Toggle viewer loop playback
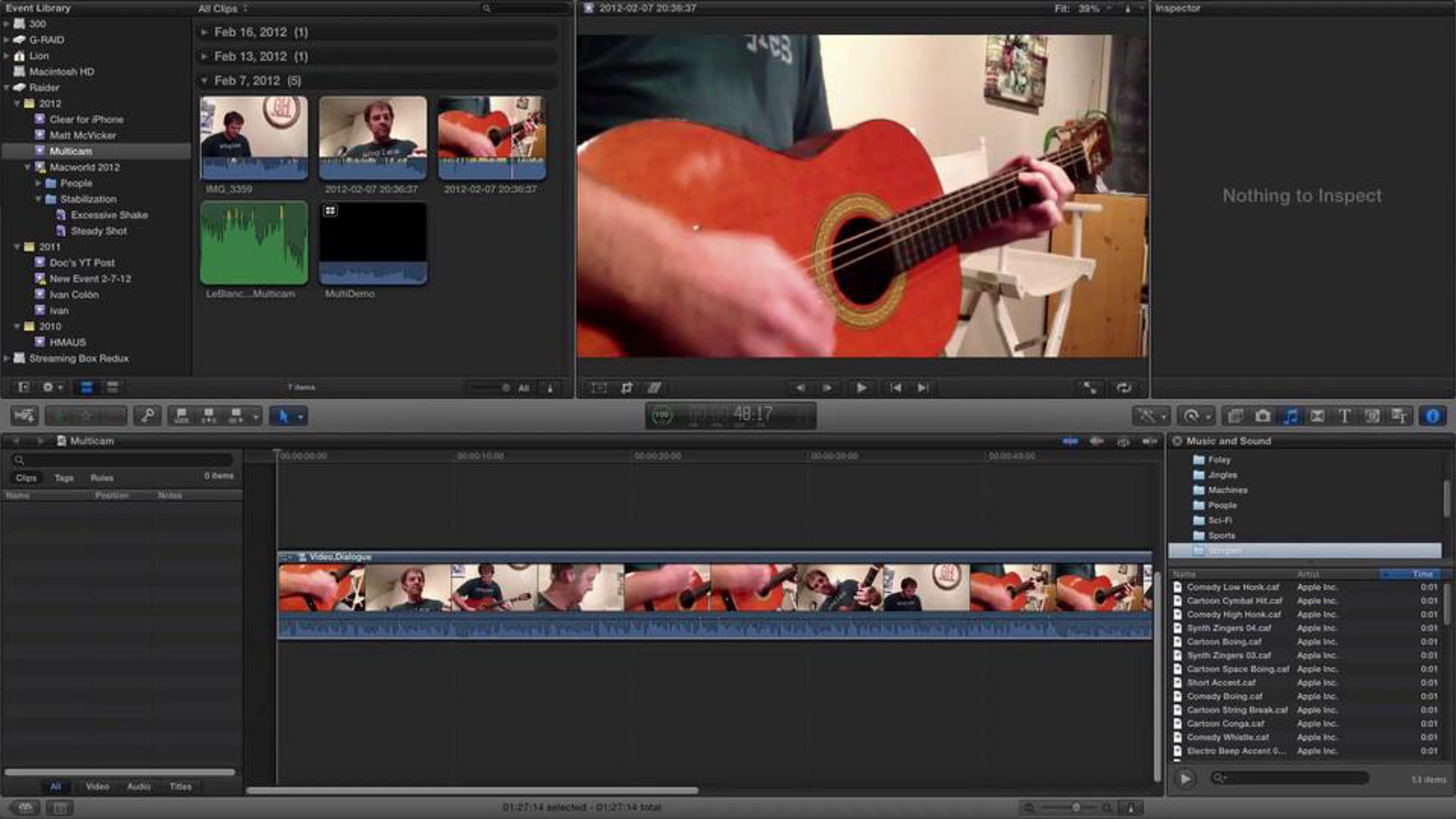 (1124, 388)
